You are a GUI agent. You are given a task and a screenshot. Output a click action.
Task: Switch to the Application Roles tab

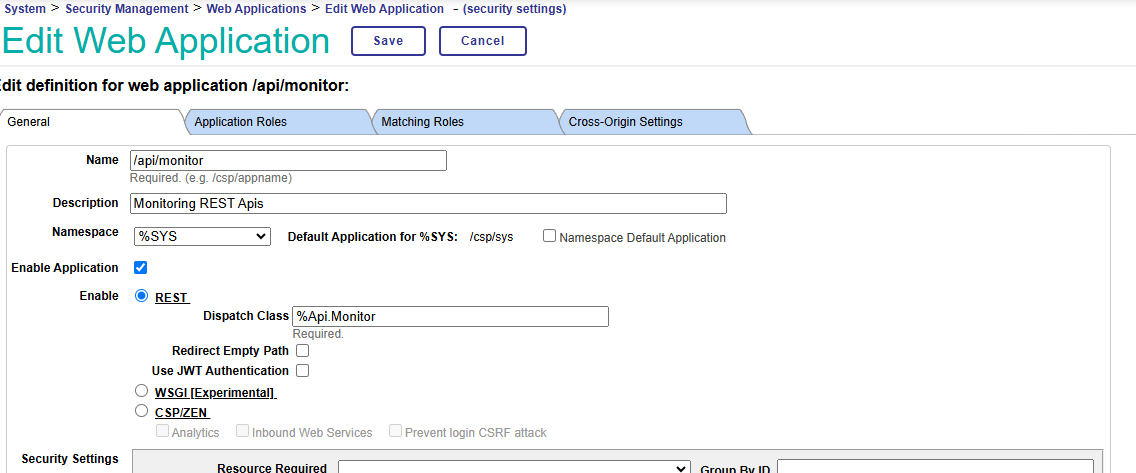point(241,122)
